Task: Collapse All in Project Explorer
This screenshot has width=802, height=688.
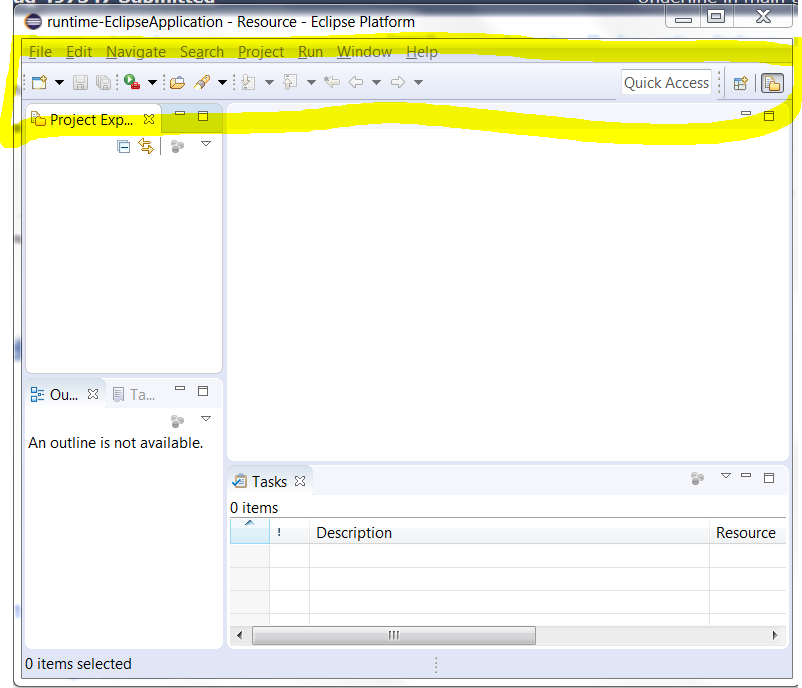Action: (x=123, y=147)
